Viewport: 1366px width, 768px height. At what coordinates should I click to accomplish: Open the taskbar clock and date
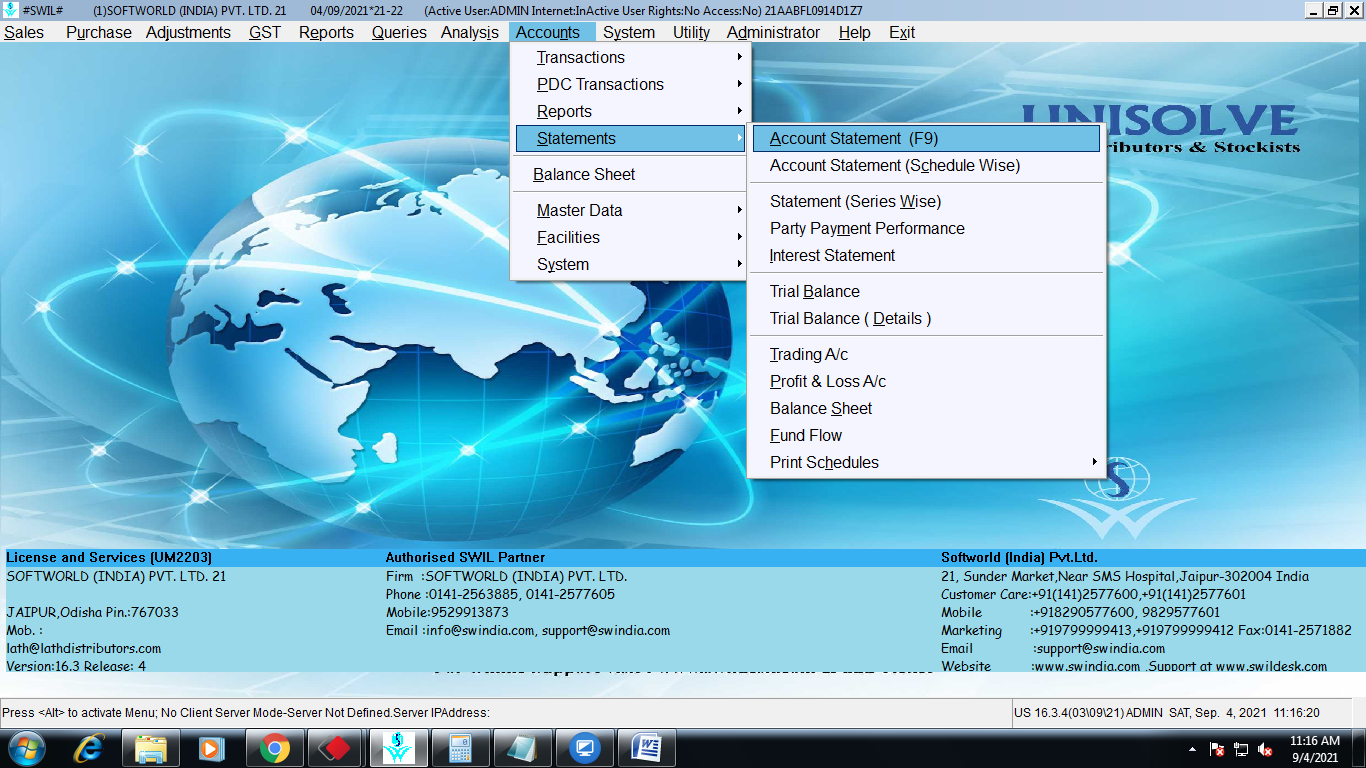(1315, 749)
